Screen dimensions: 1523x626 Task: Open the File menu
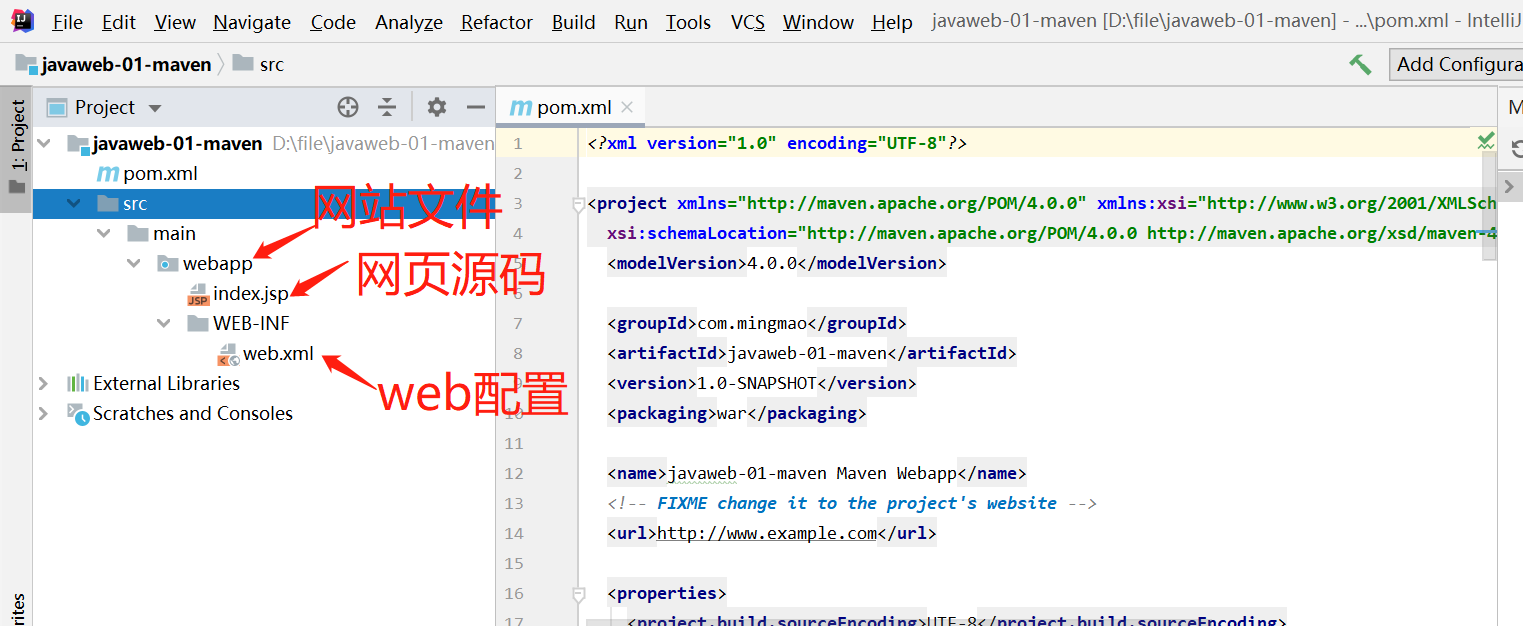(x=67, y=22)
